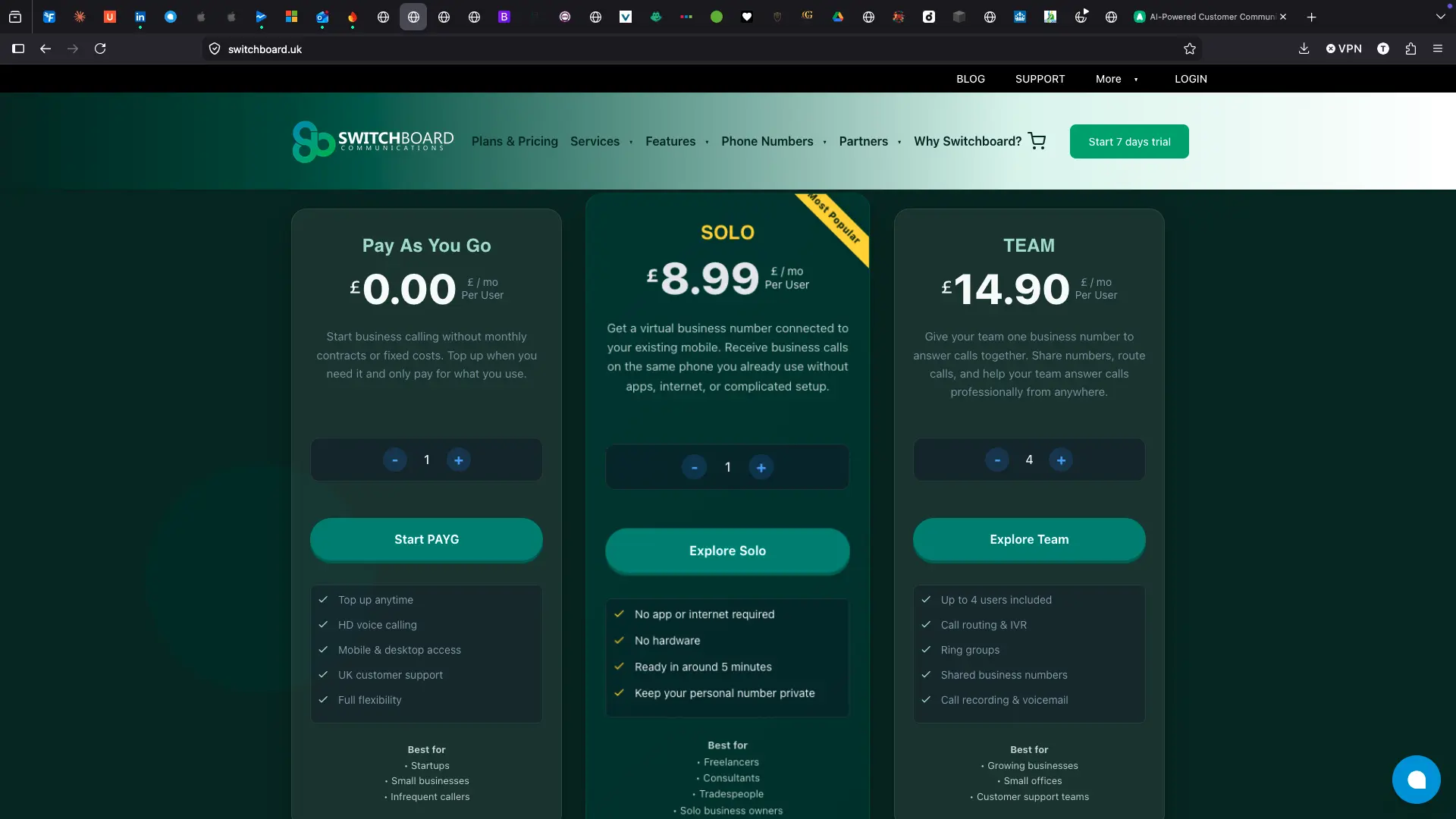This screenshot has height=819, width=1456.
Task: Switch to the Microsoft logo tab
Action: [291, 17]
